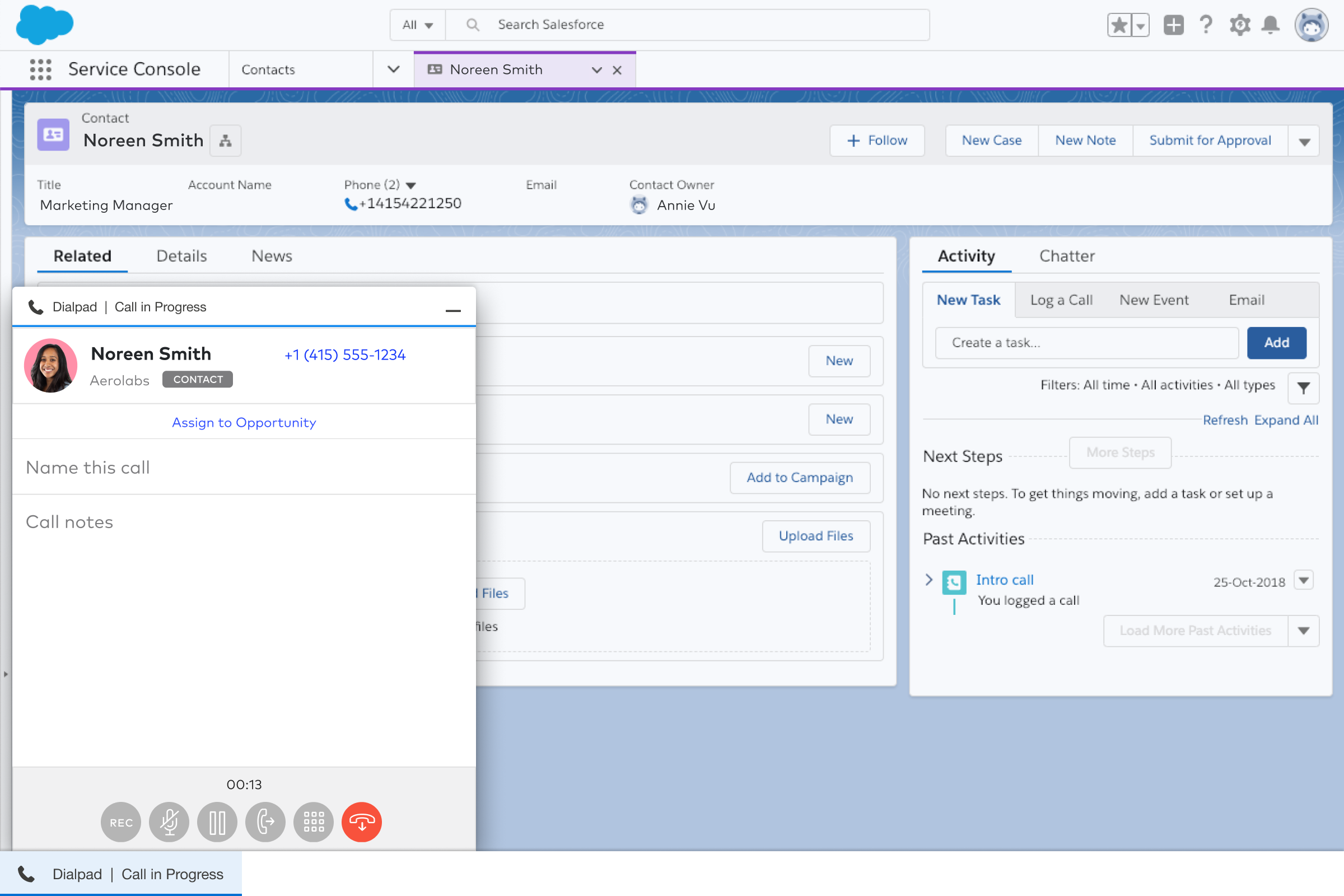Open the activity filter funnel icon
Viewport: 1344px width, 896px height.
1304,388
